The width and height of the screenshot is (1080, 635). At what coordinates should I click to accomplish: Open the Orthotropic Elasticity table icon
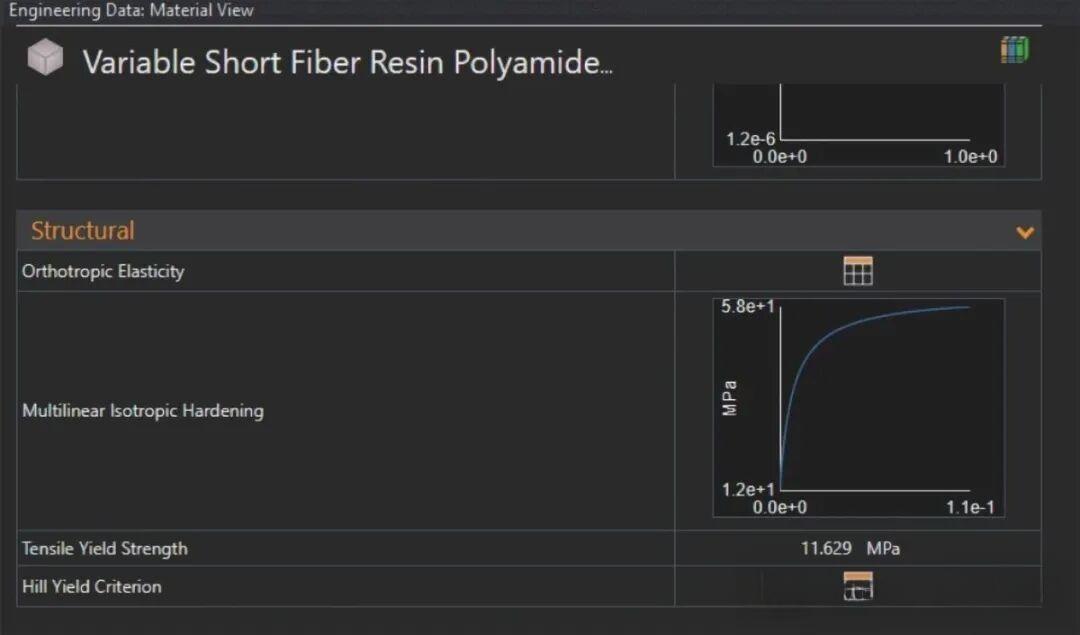(857, 271)
